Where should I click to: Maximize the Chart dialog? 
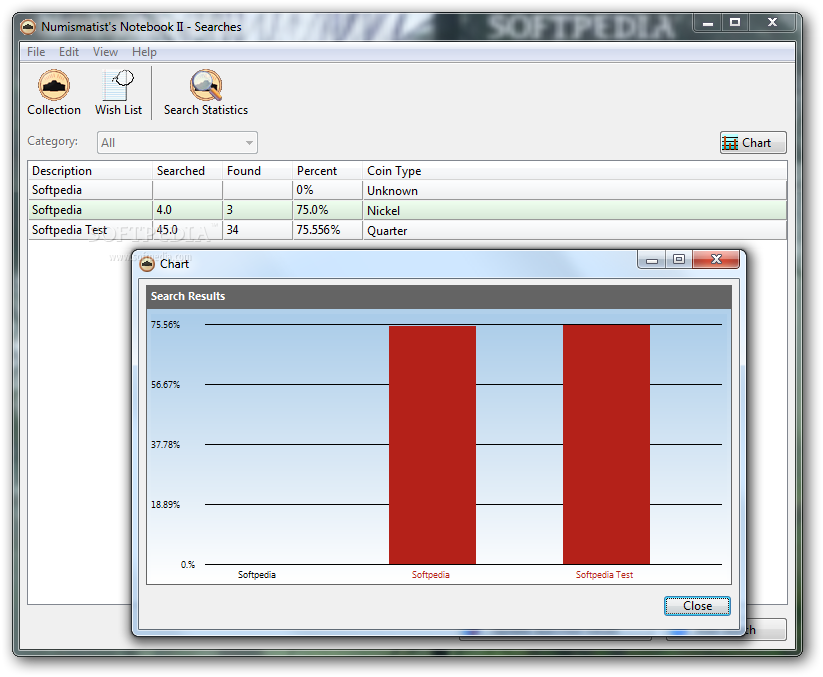tap(679, 260)
